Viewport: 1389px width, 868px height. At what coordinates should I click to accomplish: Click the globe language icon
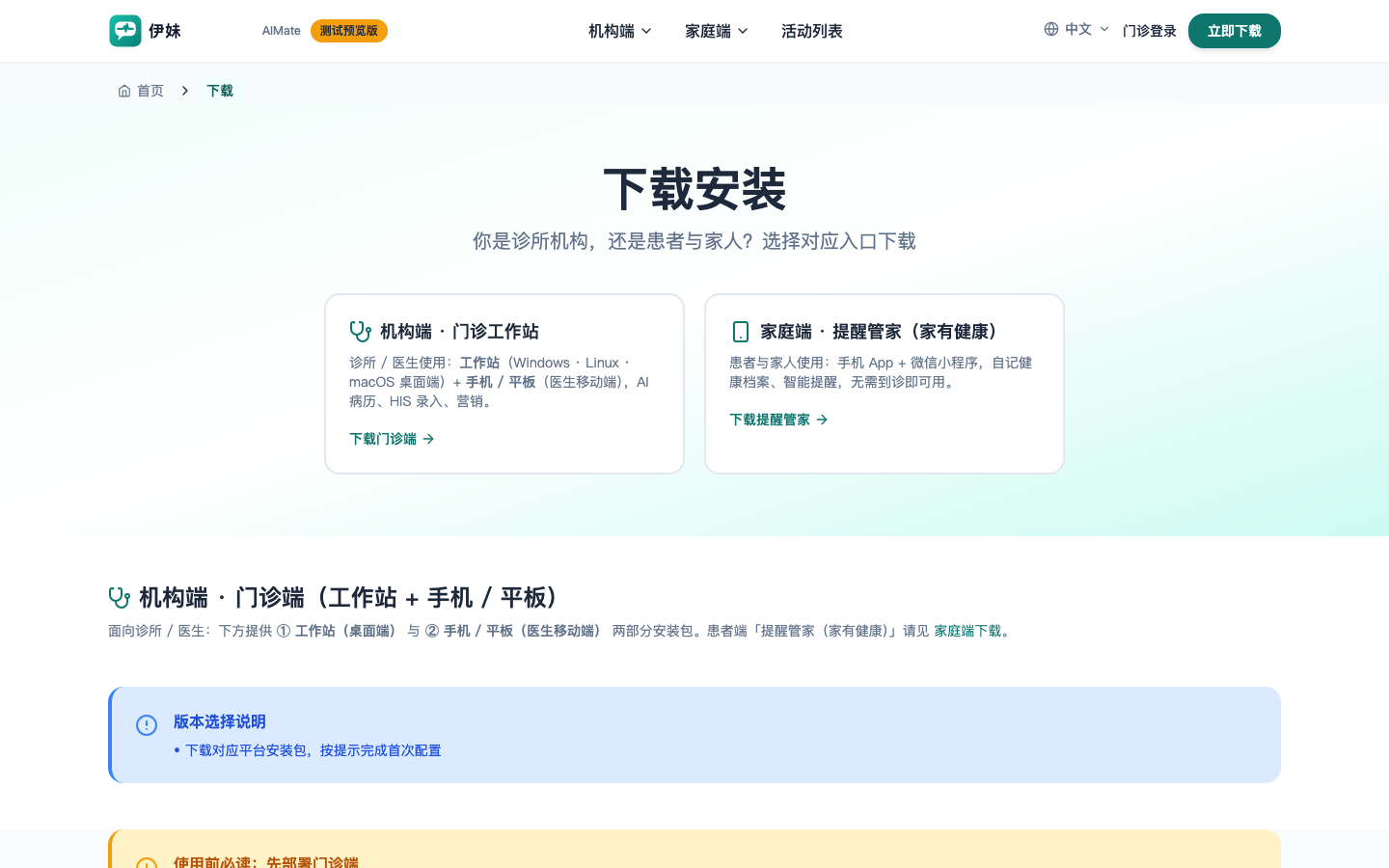pyautogui.click(x=1051, y=29)
